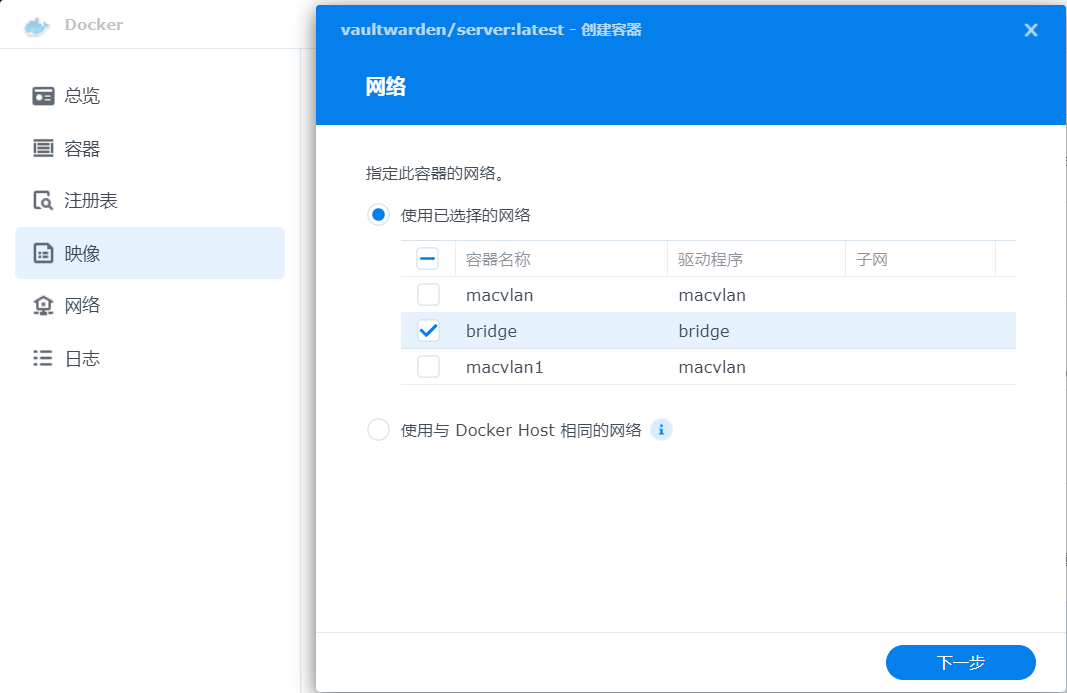Show info tooltip beside Docker Host option
1067x693 pixels.
coord(661,430)
